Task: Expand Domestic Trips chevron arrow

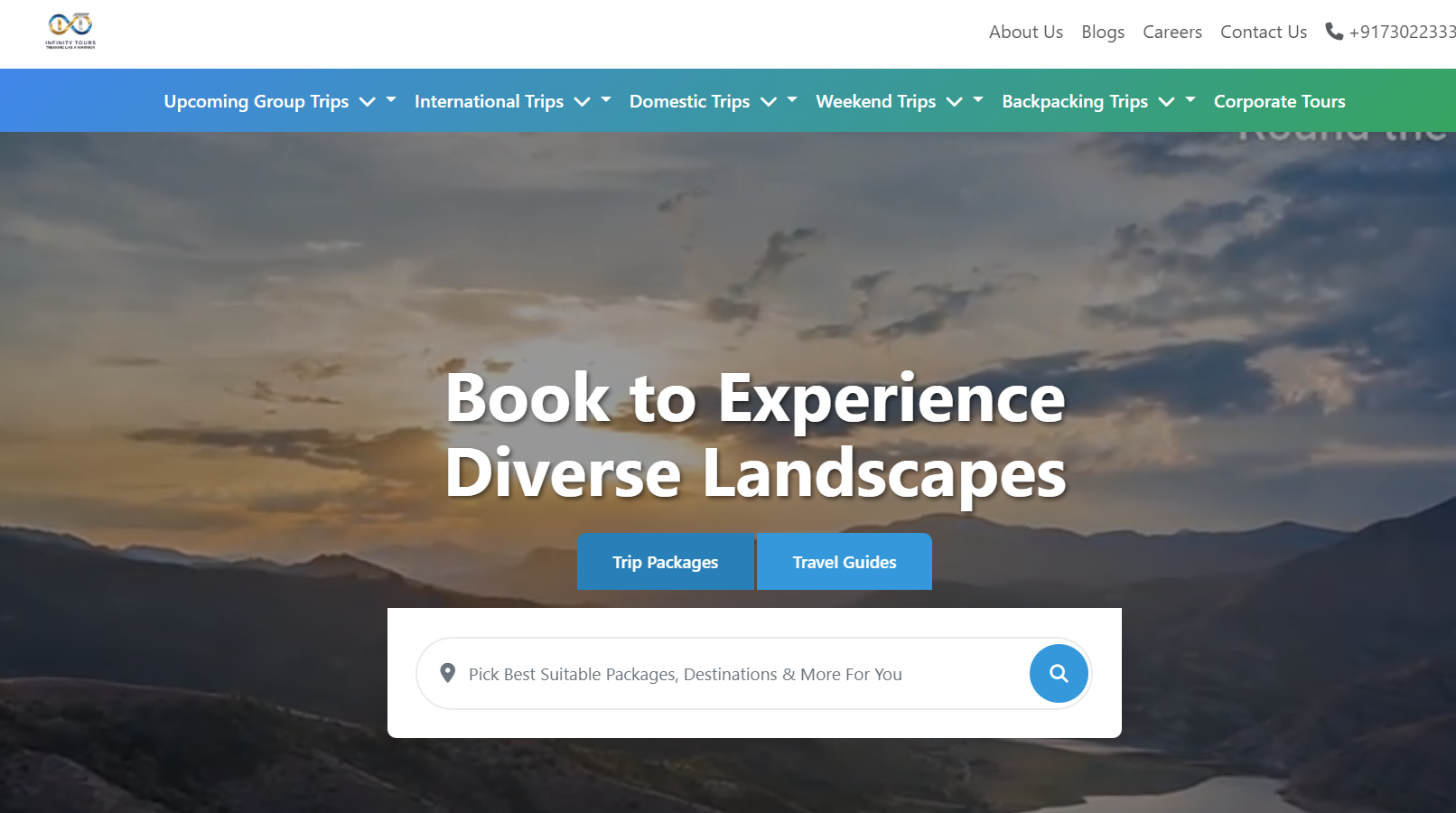Action: tap(769, 102)
